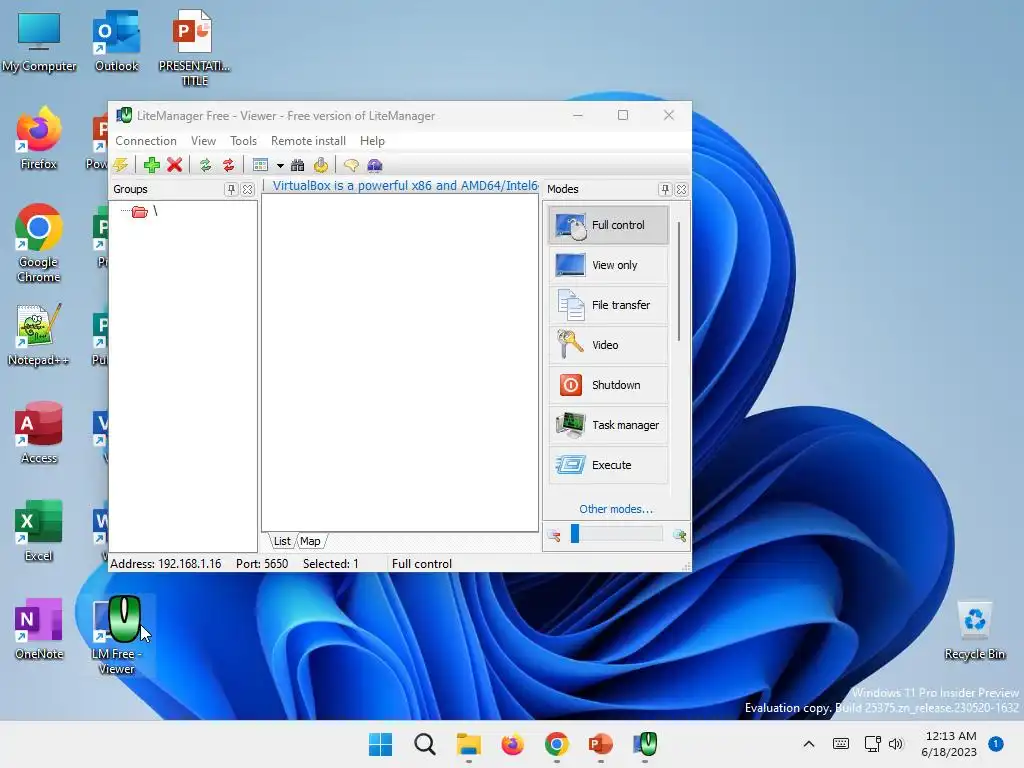The height and width of the screenshot is (768, 1024).
Task: Click the zoom-out icon beside slider
Action: coord(554,536)
